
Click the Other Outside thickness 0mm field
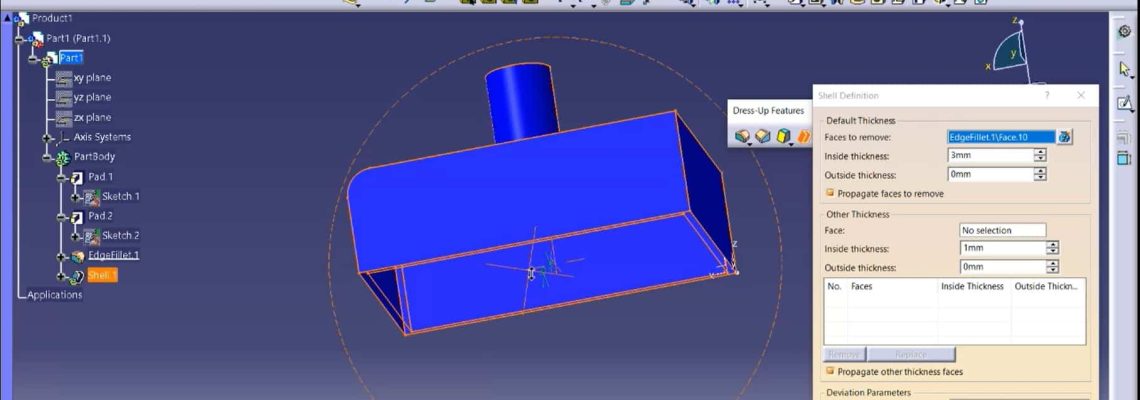pos(1003,267)
